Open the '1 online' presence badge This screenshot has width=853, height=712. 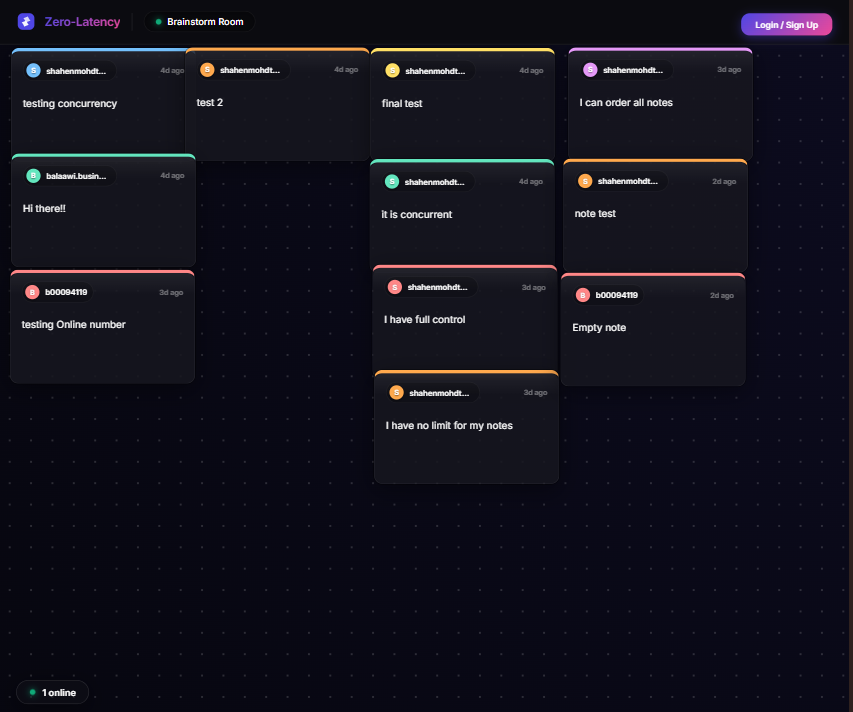(x=52, y=692)
